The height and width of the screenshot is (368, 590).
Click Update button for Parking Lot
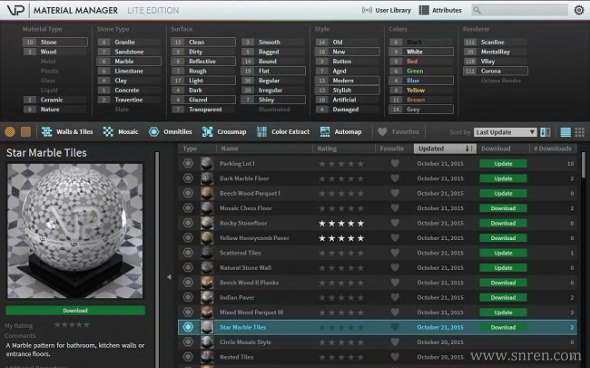[503, 164]
